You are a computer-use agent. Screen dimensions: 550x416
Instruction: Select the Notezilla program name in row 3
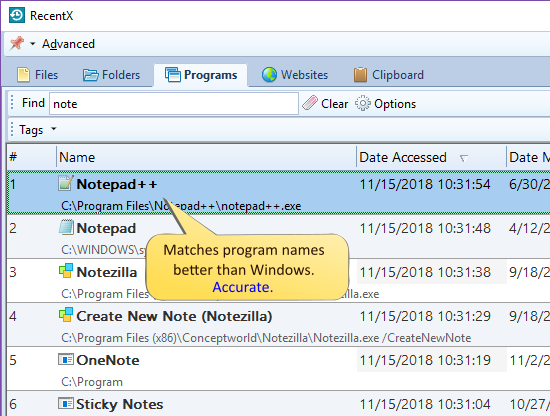[107, 272]
